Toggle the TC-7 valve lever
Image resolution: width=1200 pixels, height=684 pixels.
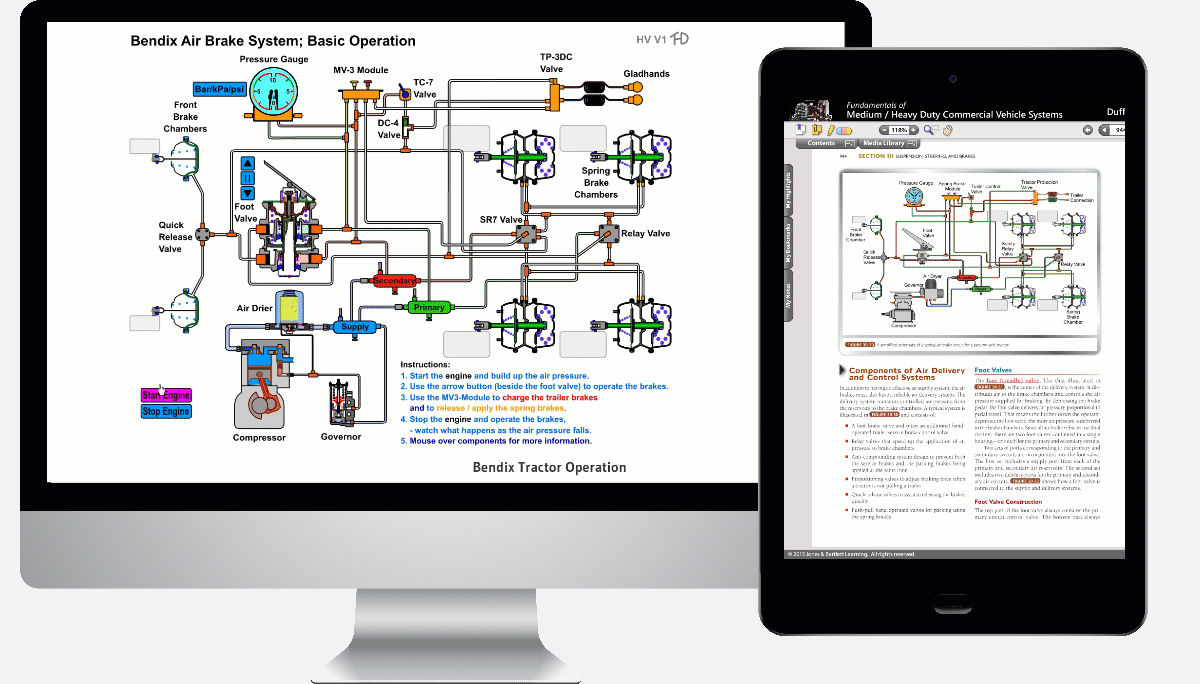pyautogui.click(x=404, y=93)
